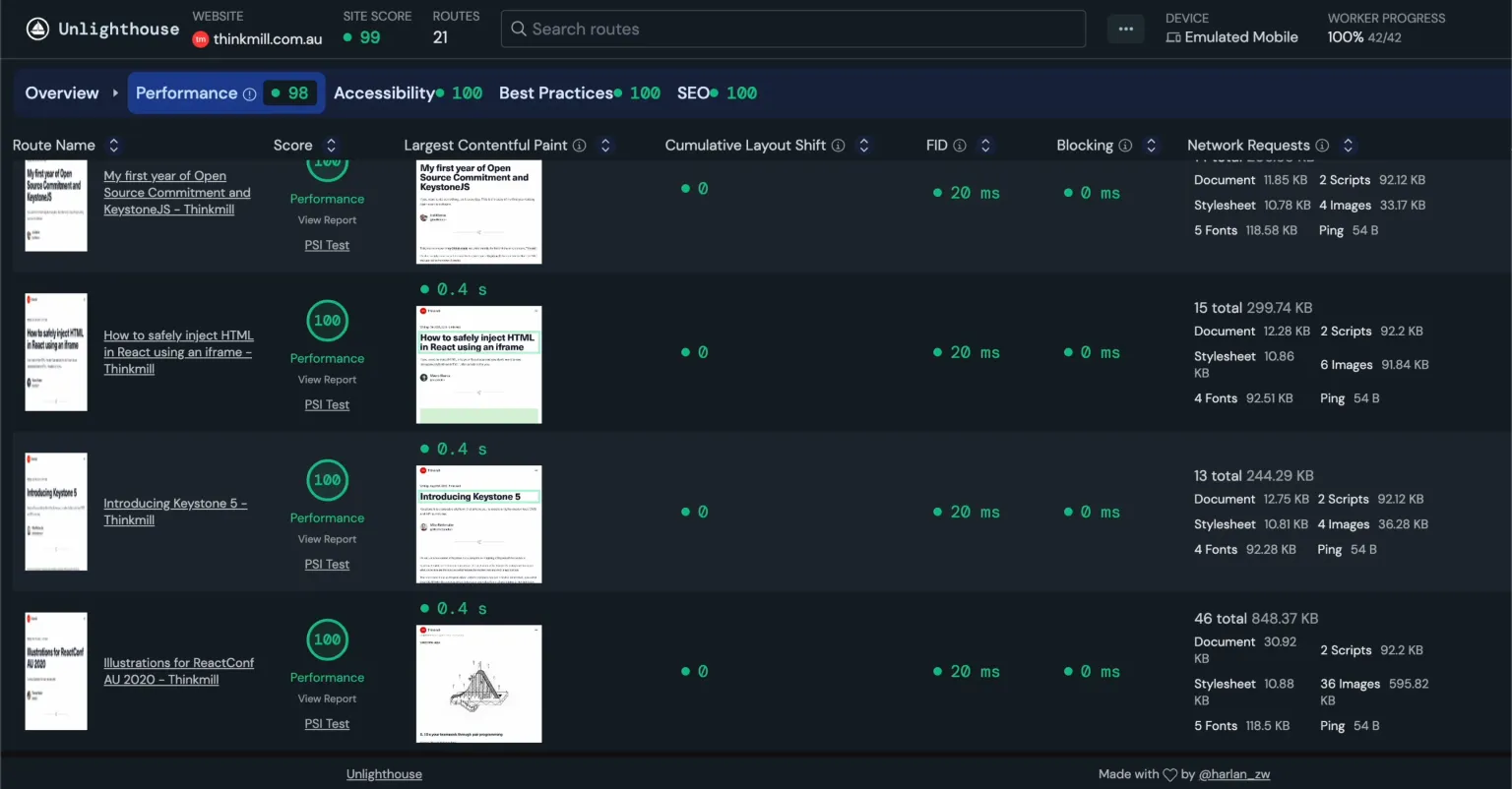Viewport: 1512px width, 789px height.
Task: Click the Performance info icon in tab
Action: tap(250, 94)
